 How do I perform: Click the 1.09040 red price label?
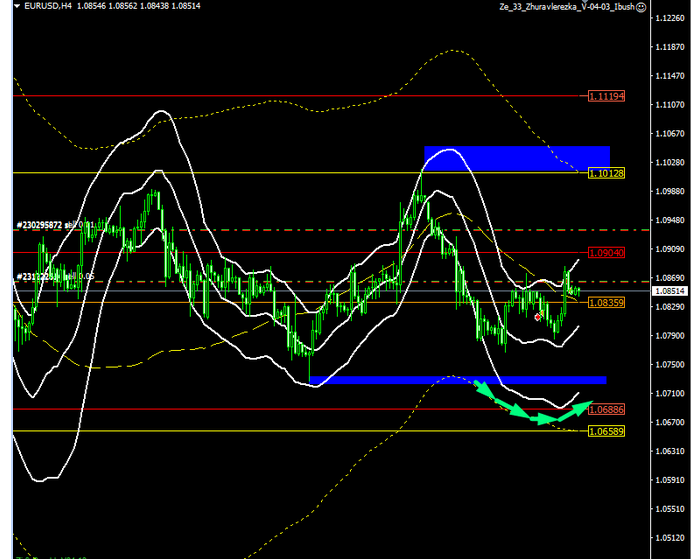pos(606,252)
